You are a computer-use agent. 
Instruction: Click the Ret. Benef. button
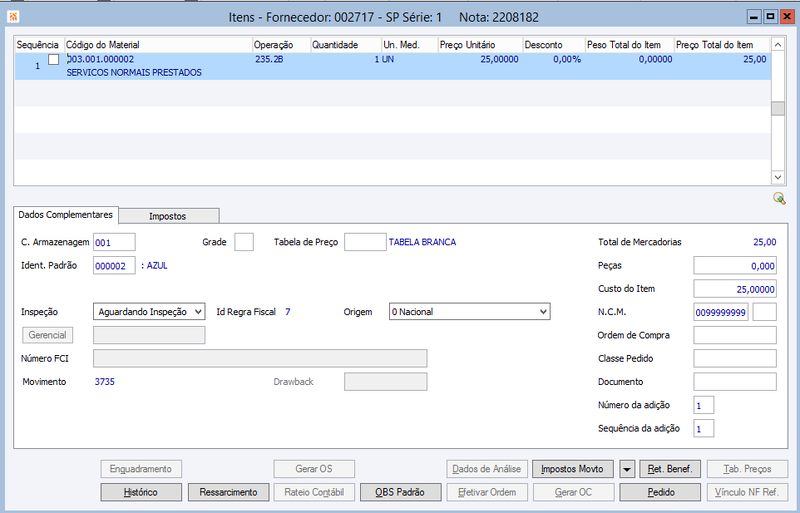click(670, 469)
